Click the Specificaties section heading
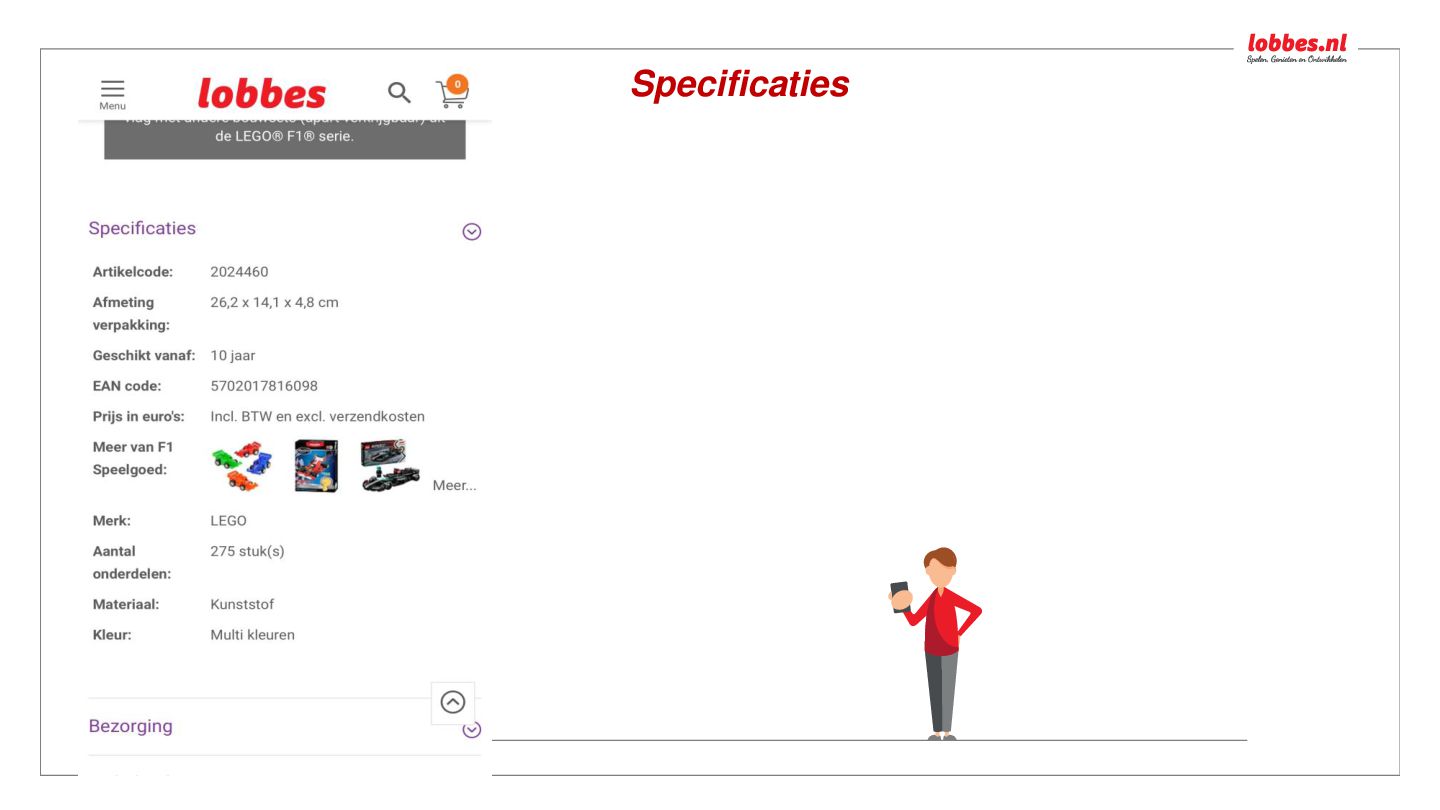 [x=142, y=228]
